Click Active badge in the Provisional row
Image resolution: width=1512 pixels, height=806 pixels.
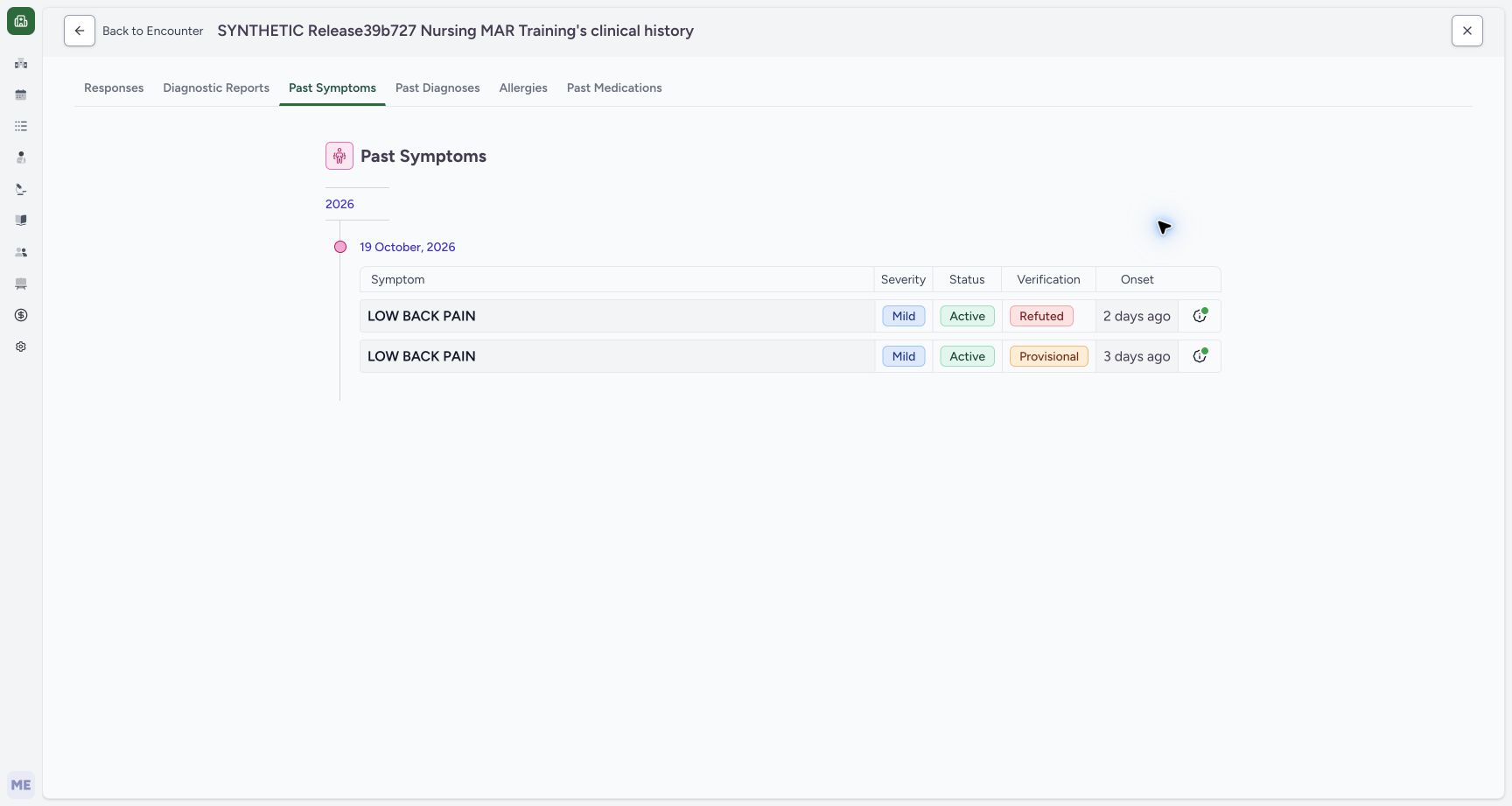click(x=968, y=356)
